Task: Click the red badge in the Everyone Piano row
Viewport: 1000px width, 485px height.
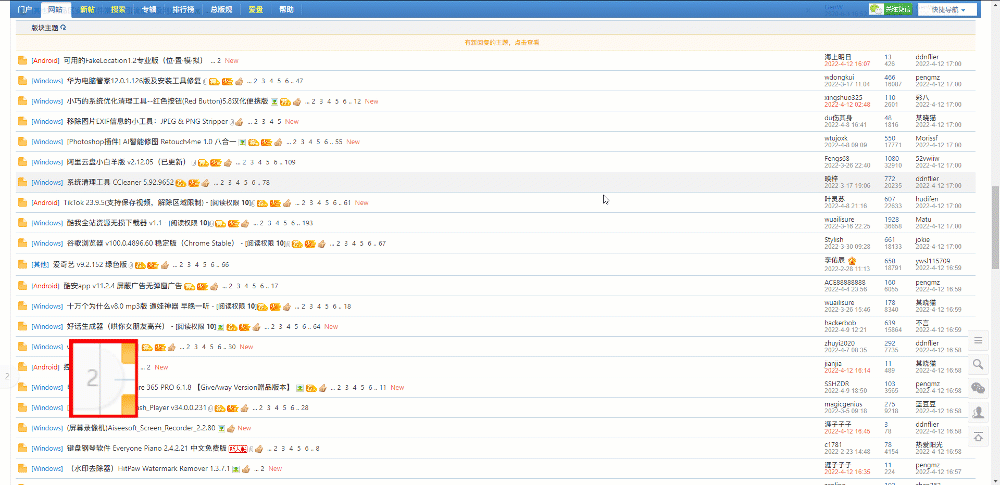Action: [x=238, y=449]
